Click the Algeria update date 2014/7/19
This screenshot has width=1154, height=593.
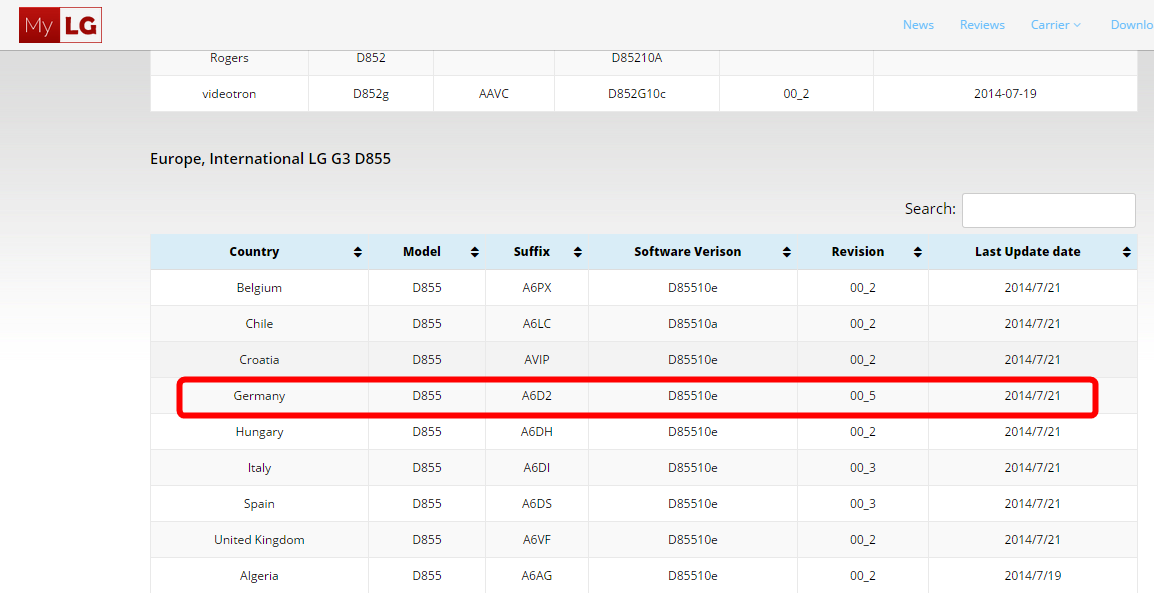pyautogui.click(x=1032, y=576)
